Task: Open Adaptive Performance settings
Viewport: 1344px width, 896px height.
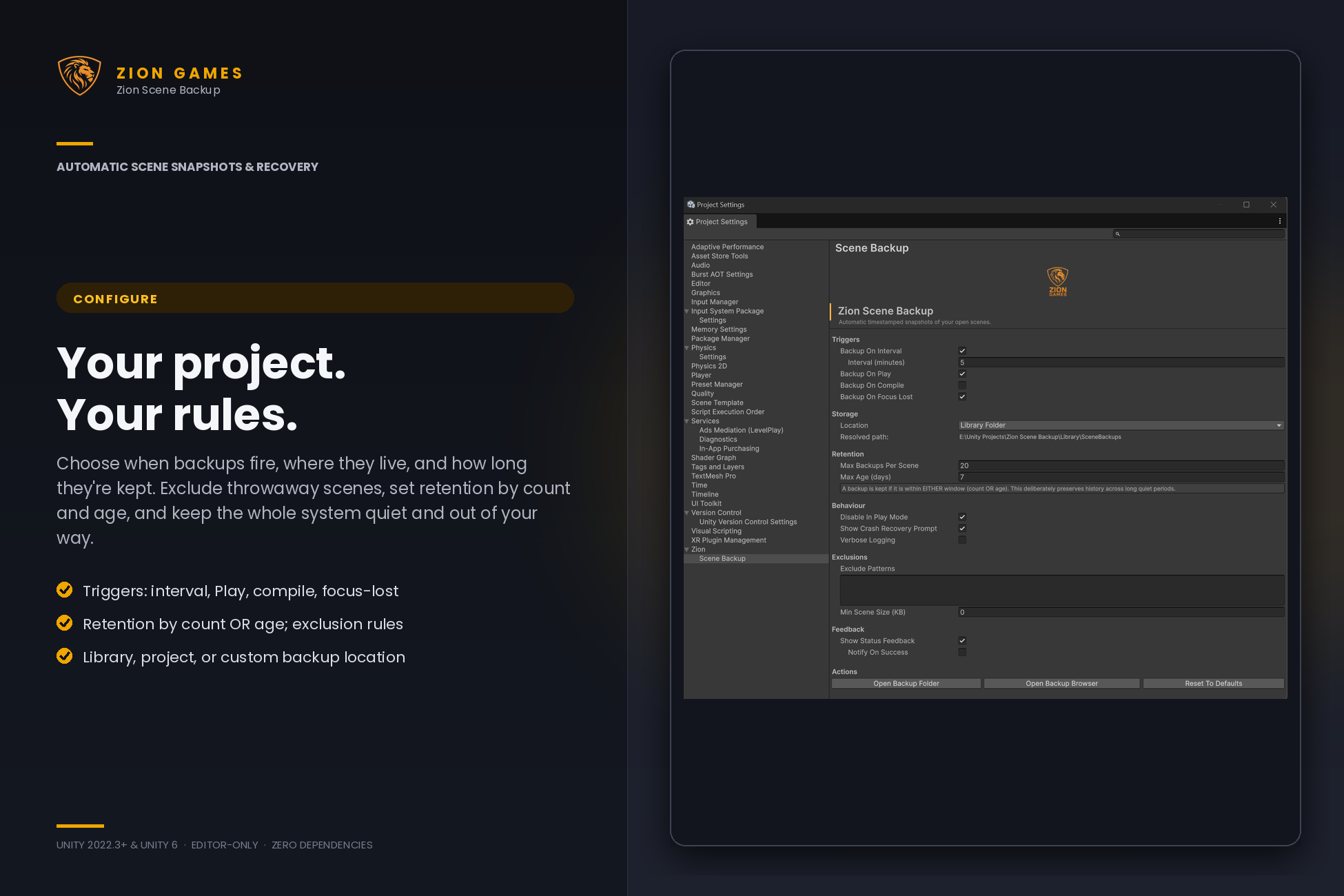Action: pyautogui.click(x=727, y=247)
